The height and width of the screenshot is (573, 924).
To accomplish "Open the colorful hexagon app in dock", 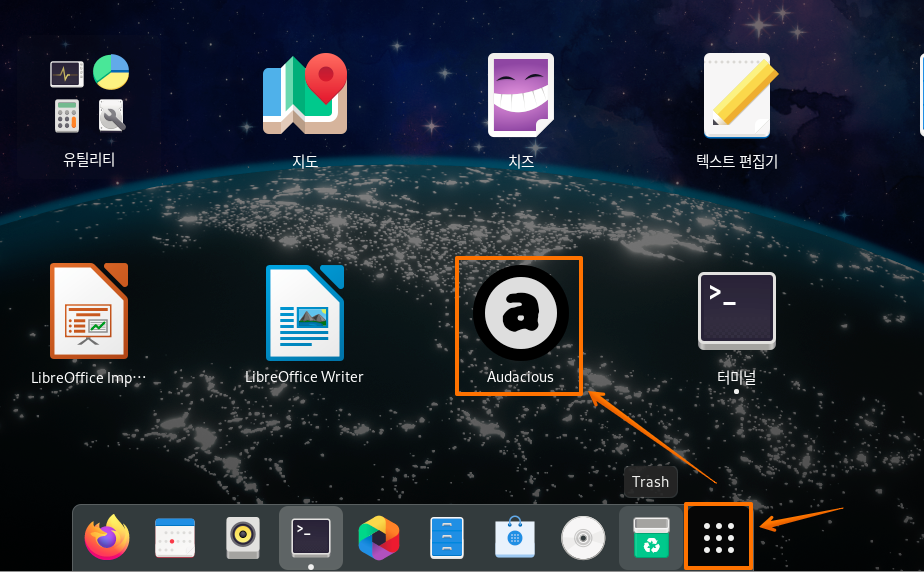I will pos(379,538).
